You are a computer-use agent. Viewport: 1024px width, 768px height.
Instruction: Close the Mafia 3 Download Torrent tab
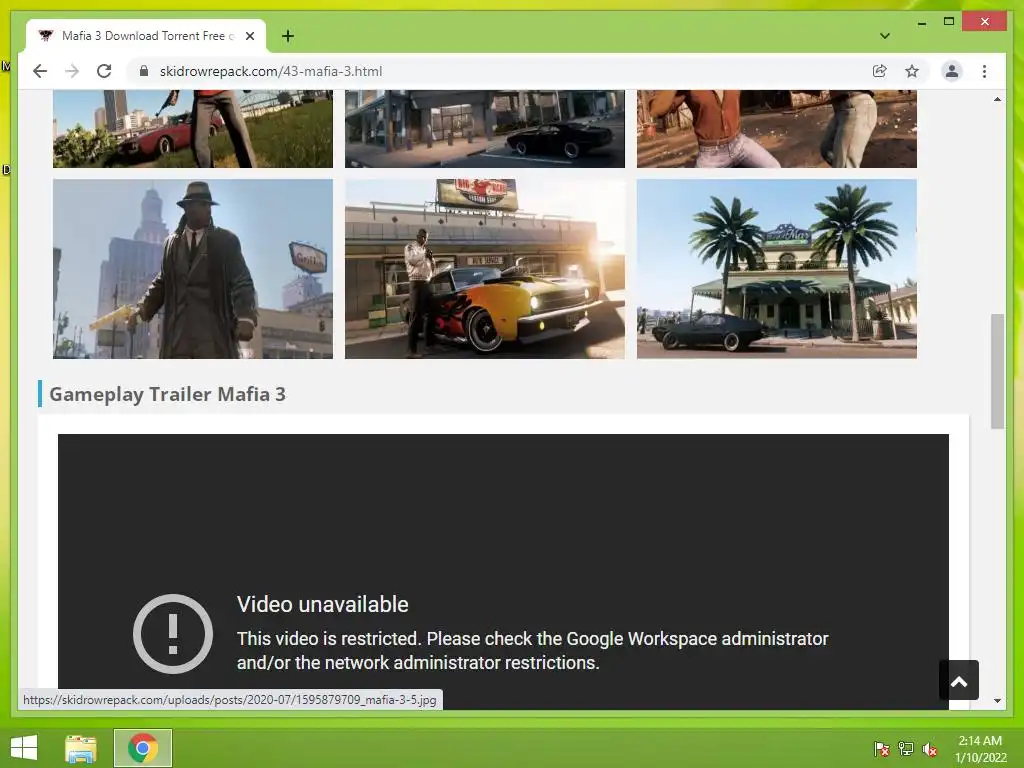point(249,36)
